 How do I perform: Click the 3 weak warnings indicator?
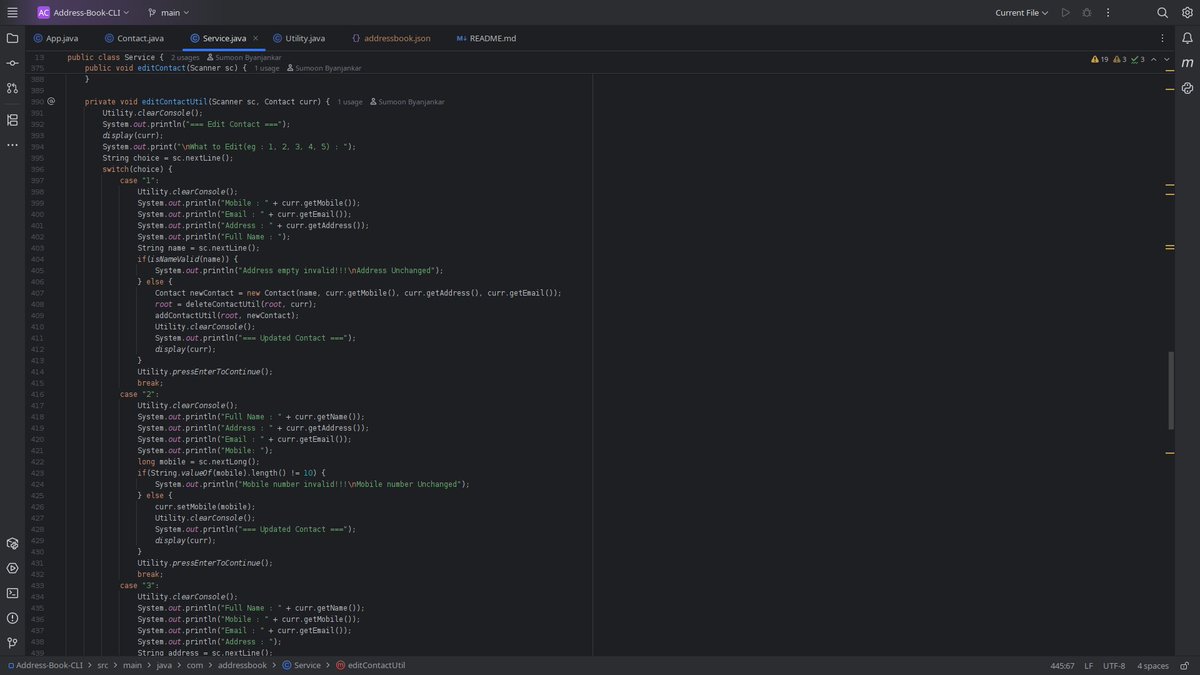(1122, 59)
